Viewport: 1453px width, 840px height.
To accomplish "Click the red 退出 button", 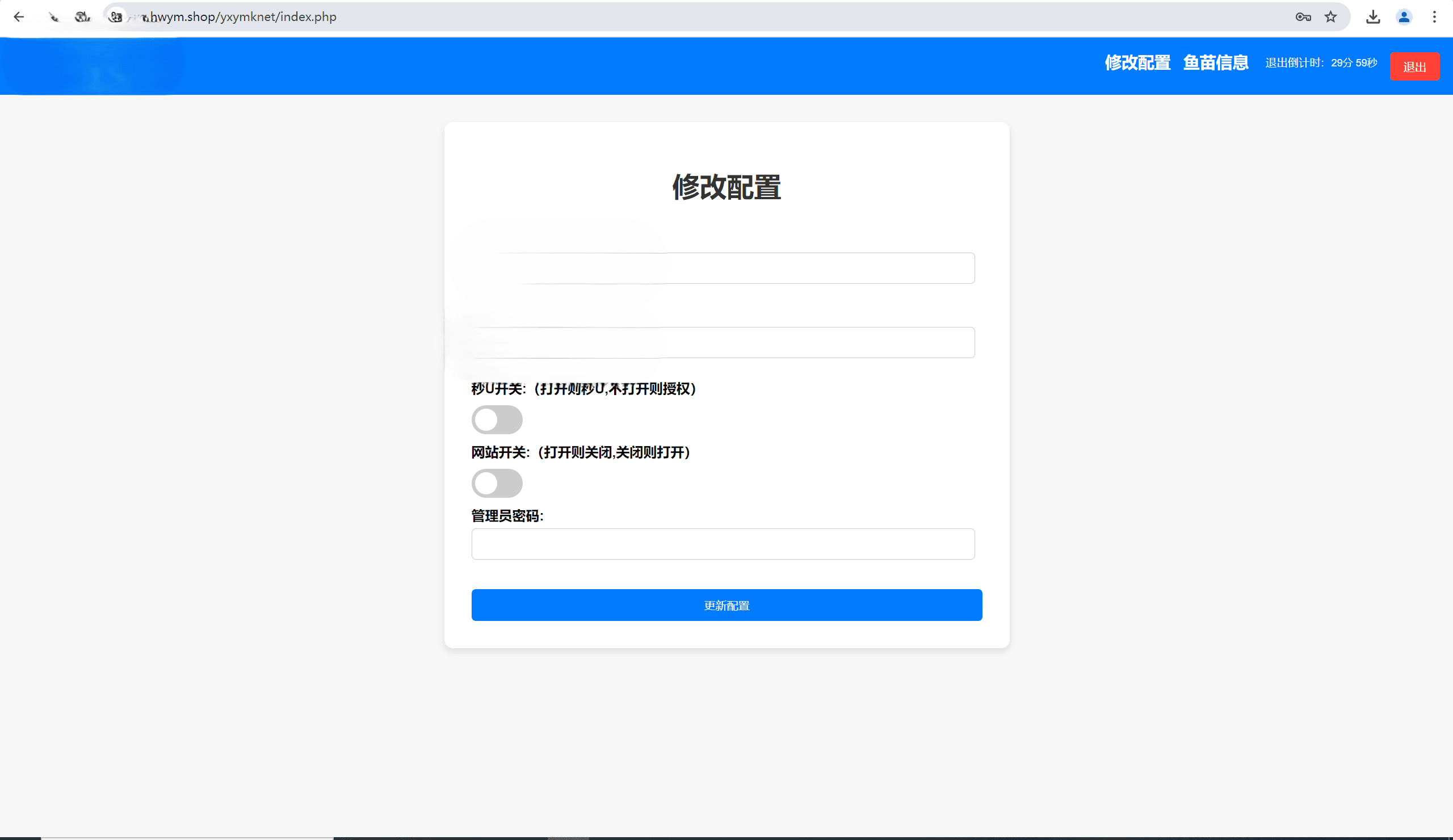I will pyautogui.click(x=1414, y=67).
